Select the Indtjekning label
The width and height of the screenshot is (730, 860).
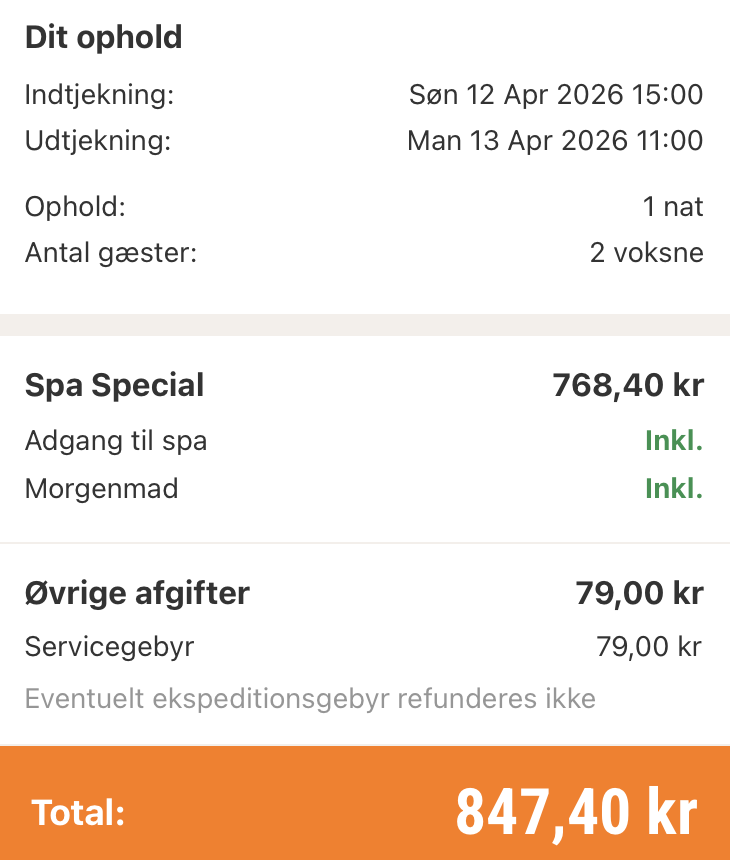click(x=99, y=96)
